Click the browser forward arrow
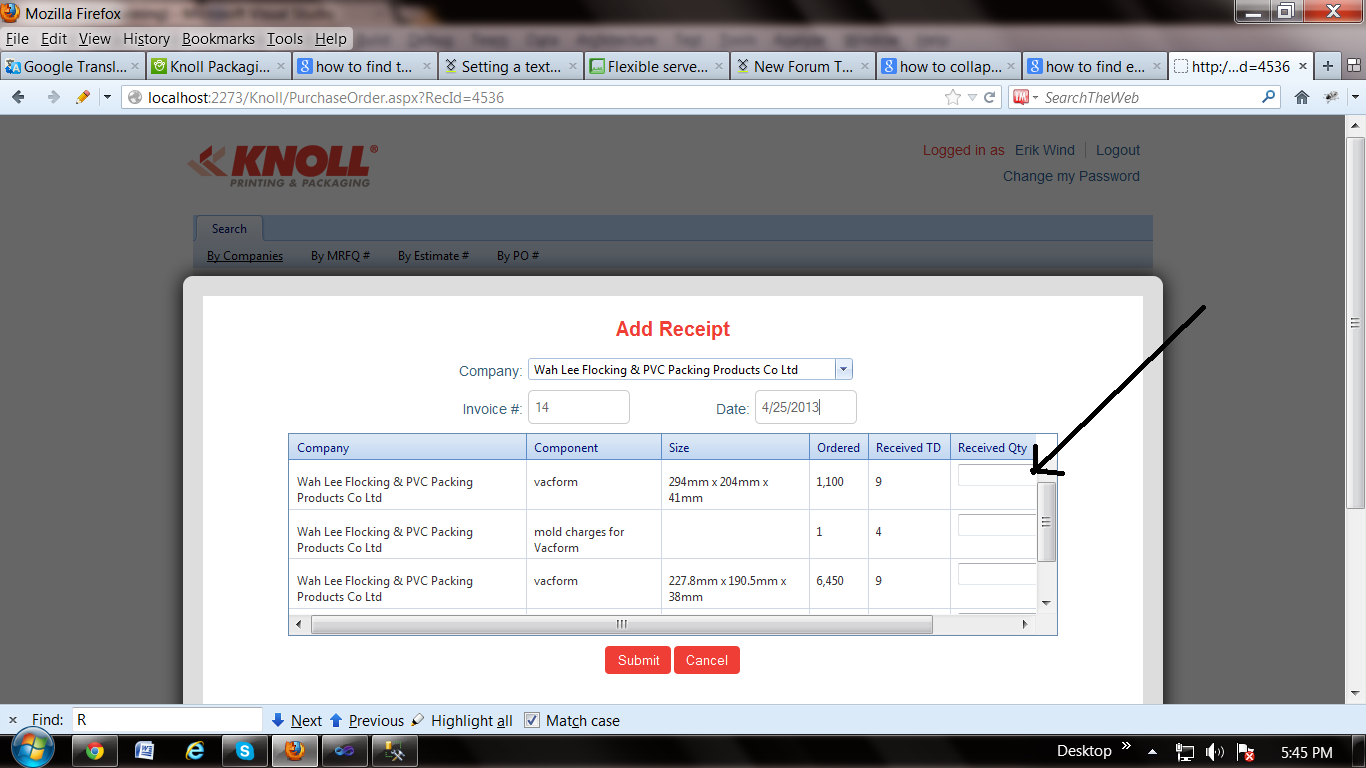The width and height of the screenshot is (1366, 768). [52, 97]
